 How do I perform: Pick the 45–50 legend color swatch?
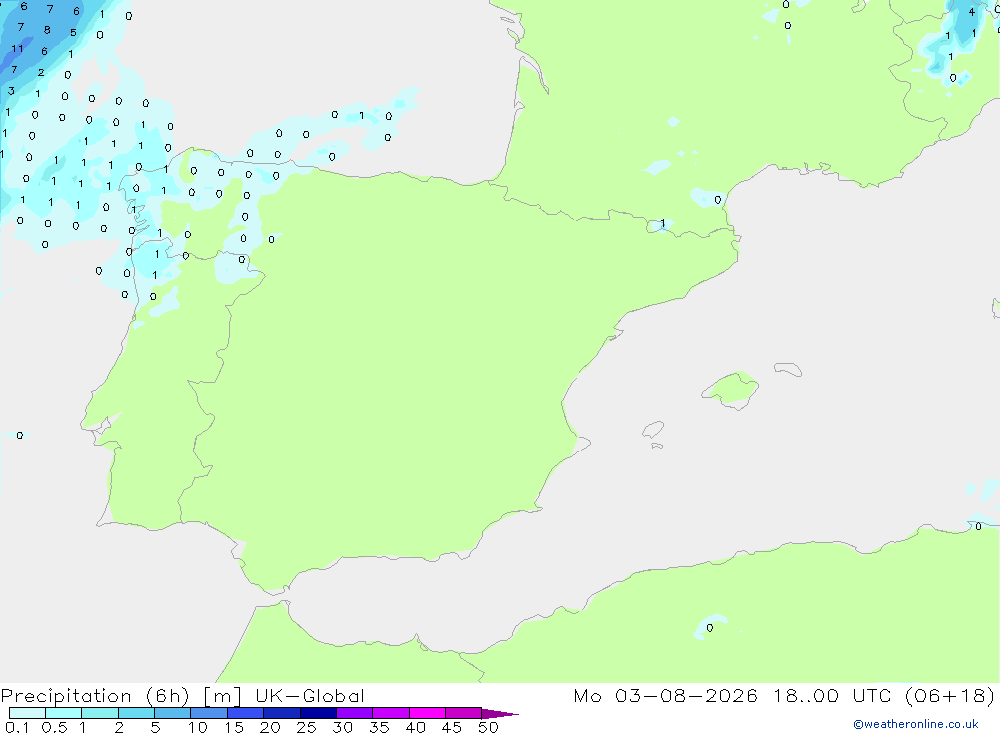click(463, 713)
